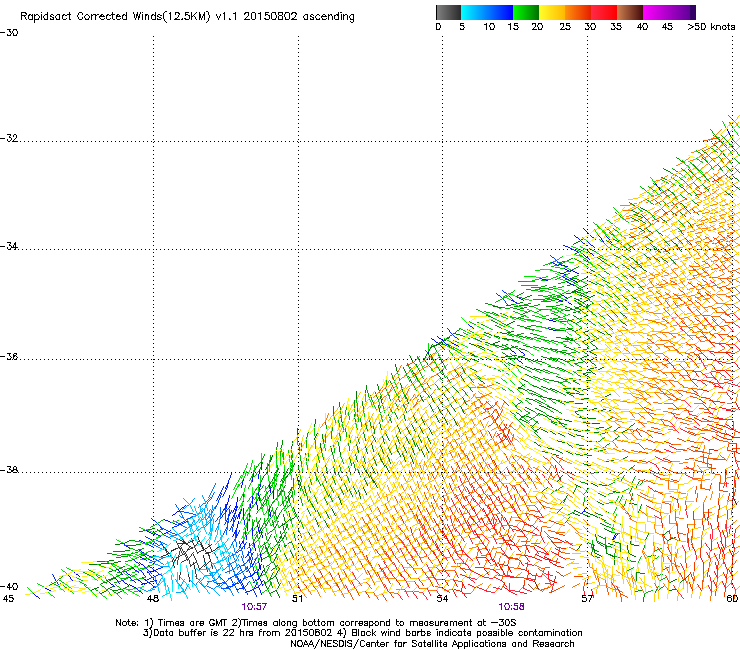Click the 51 longitude axis label

point(297,599)
